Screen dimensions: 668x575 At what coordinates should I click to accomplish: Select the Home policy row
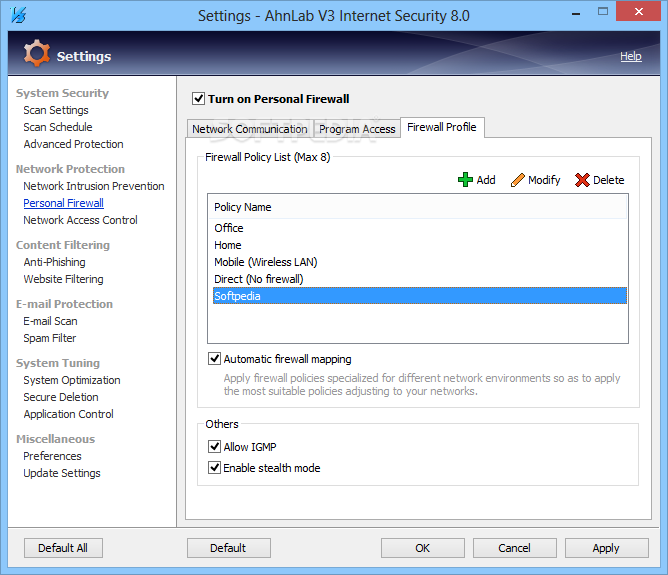[x=420, y=245]
